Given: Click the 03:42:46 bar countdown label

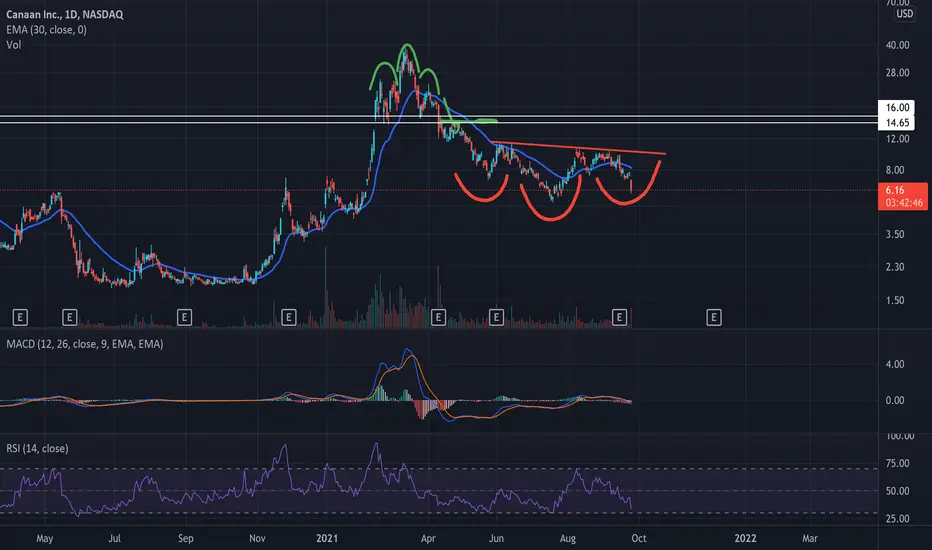Looking at the screenshot, I should tap(903, 203).
